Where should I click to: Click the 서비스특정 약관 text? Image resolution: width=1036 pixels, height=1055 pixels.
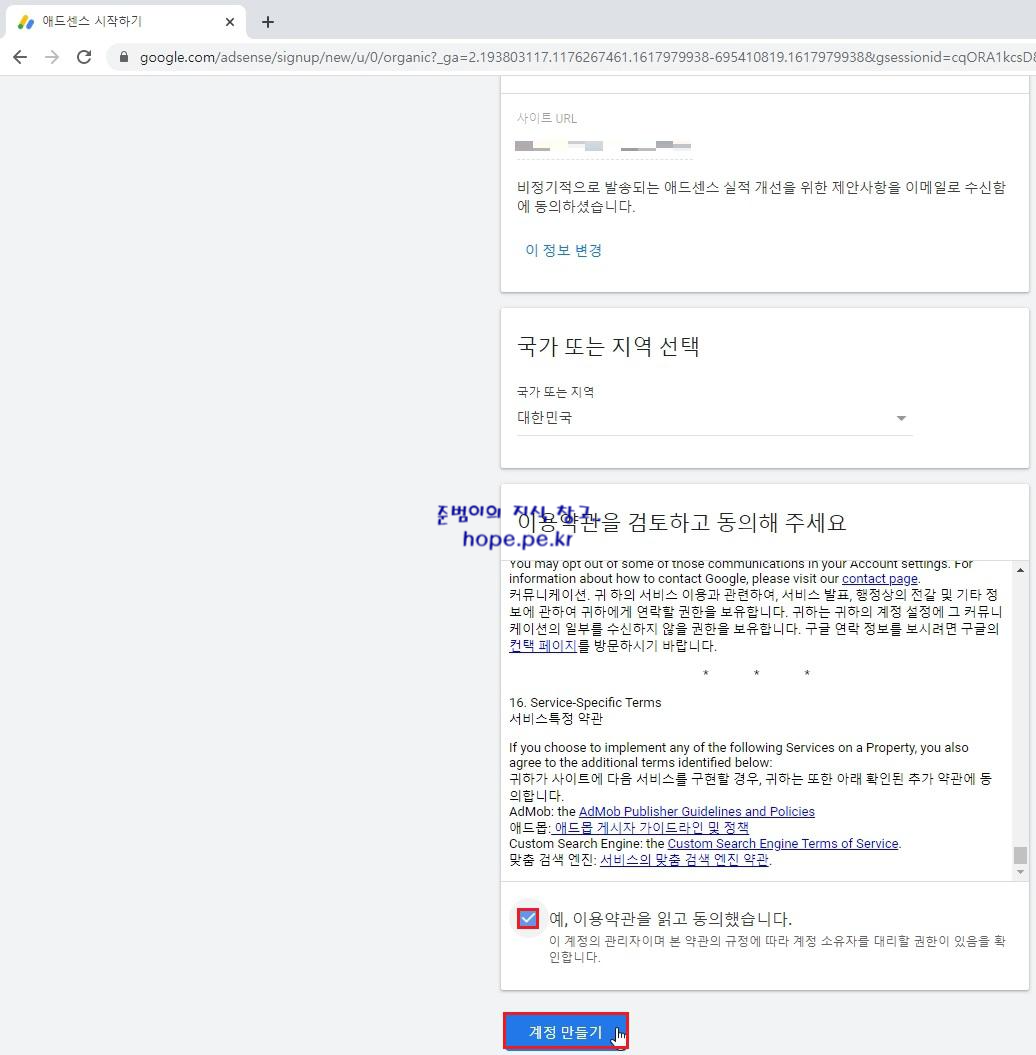(x=556, y=719)
